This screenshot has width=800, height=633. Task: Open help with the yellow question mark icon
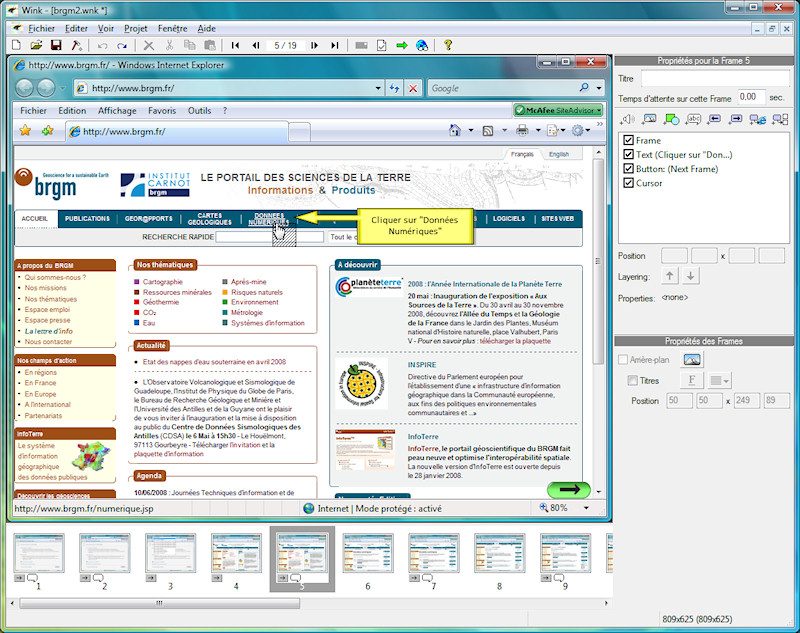(x=448, y=45)
